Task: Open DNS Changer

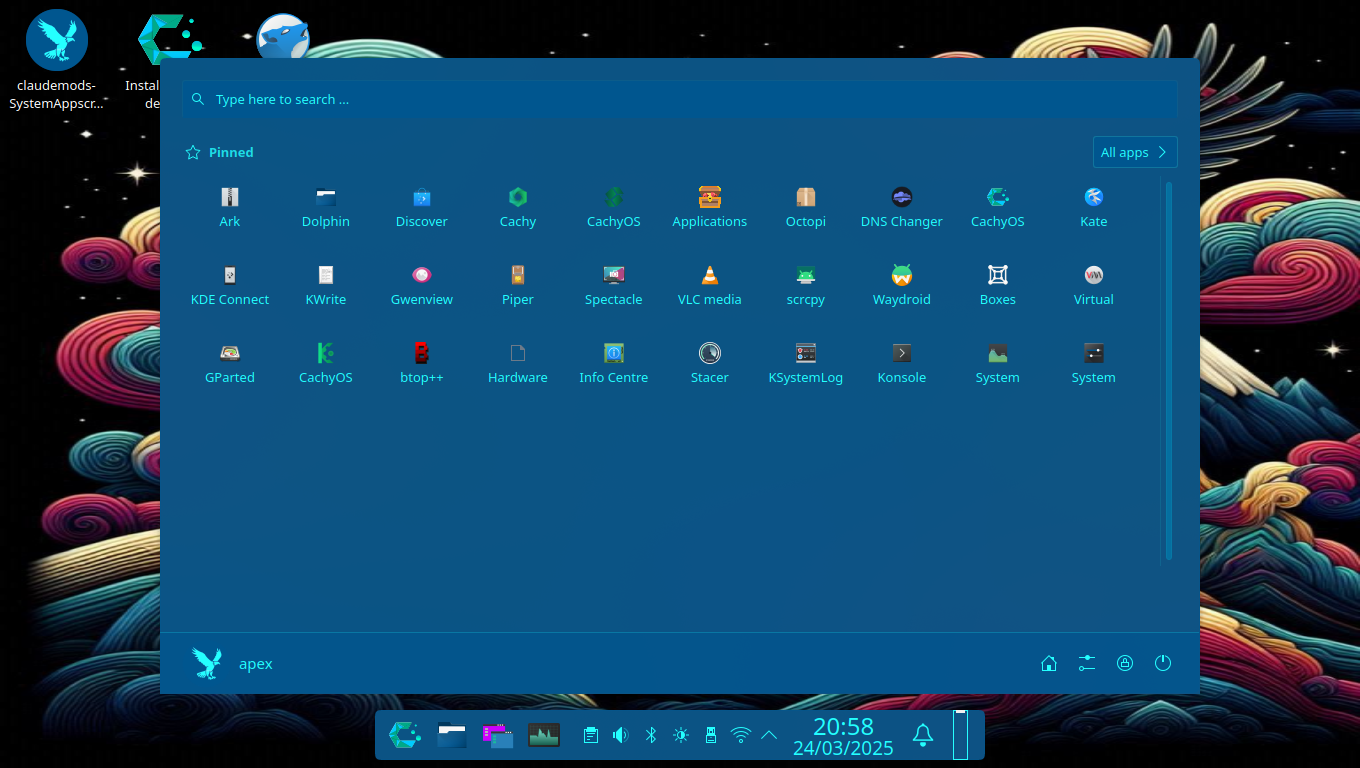Action: click(x=902, y=207)
